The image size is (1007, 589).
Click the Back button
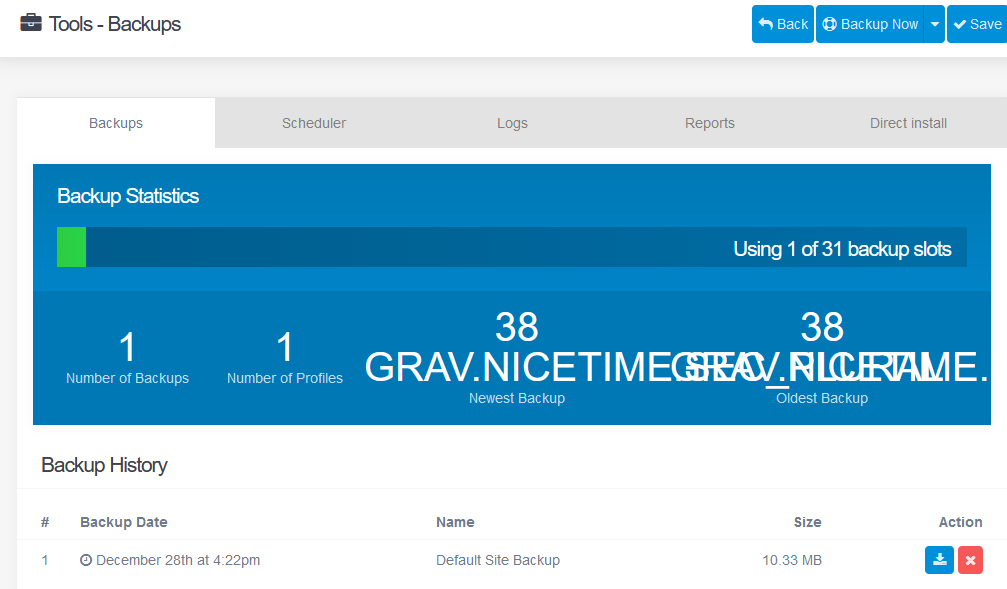pos(783,24)
